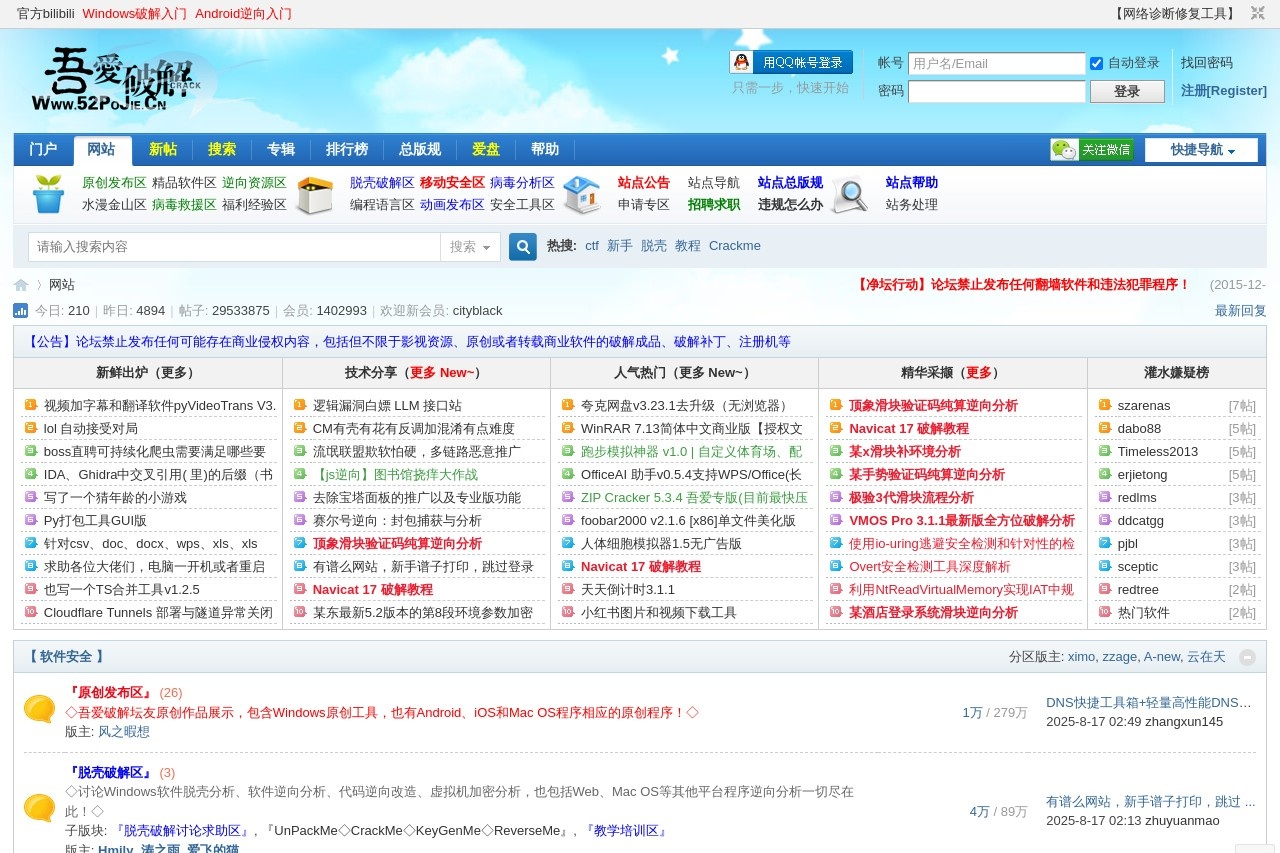Click the hot search term Crackme

coord(735,245)
